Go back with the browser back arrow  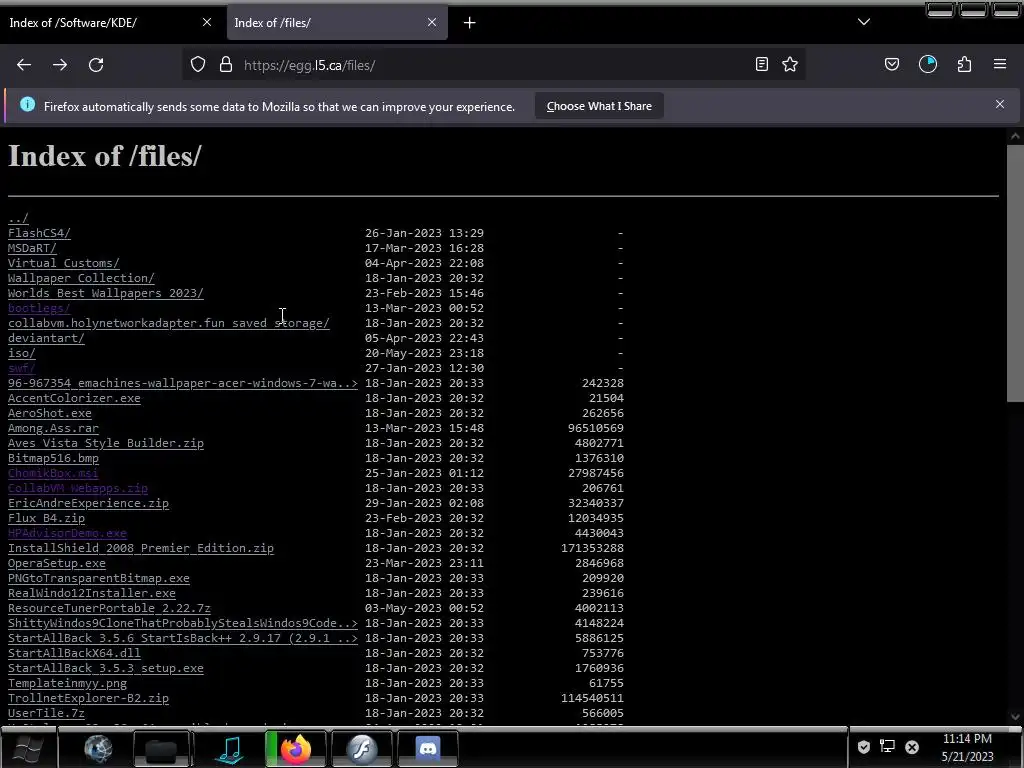click(x=24, y=65)
